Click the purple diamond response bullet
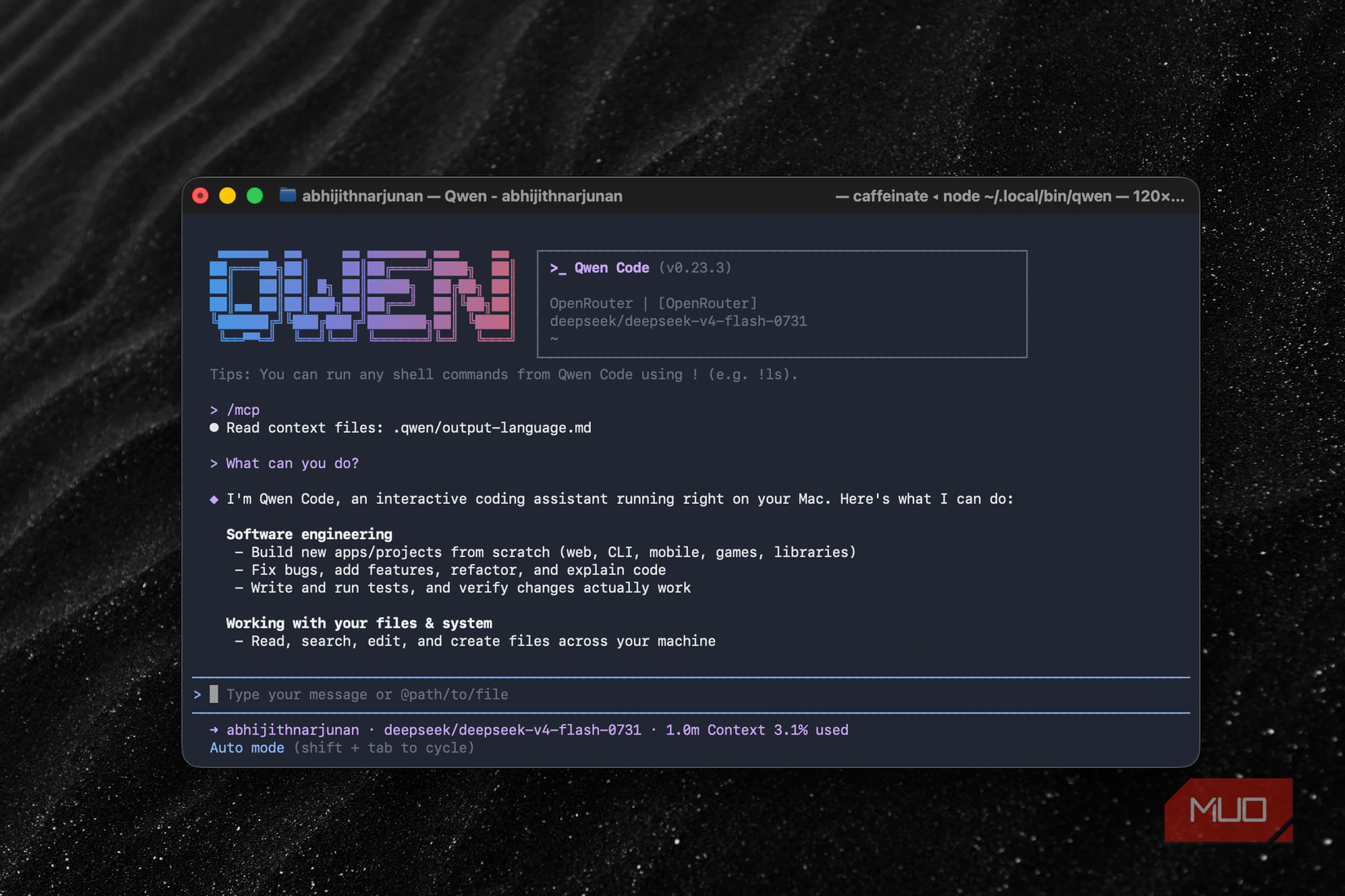 pyautogui.click(x=214, y=500)
